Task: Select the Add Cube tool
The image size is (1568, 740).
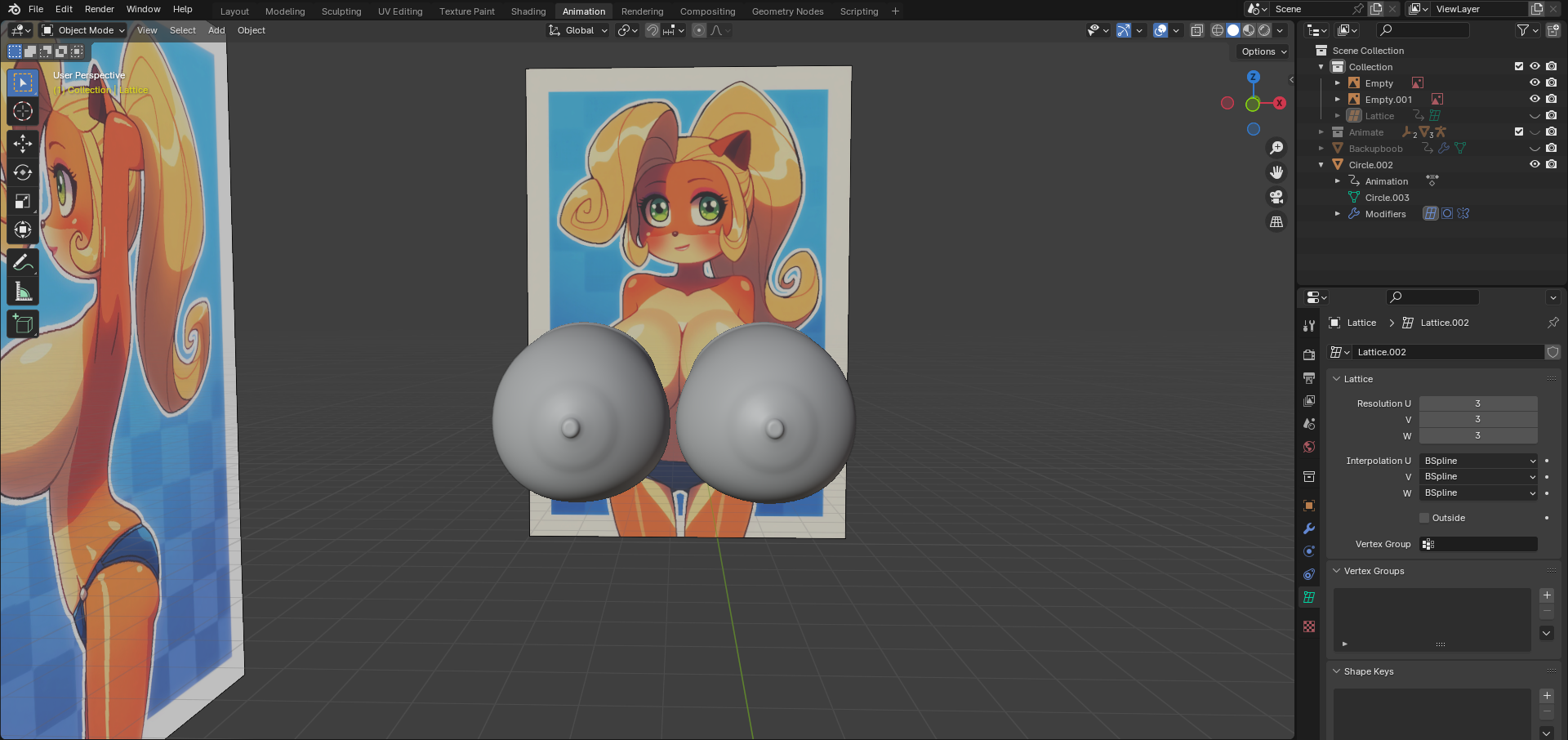Action: click(x=23, y=323)
